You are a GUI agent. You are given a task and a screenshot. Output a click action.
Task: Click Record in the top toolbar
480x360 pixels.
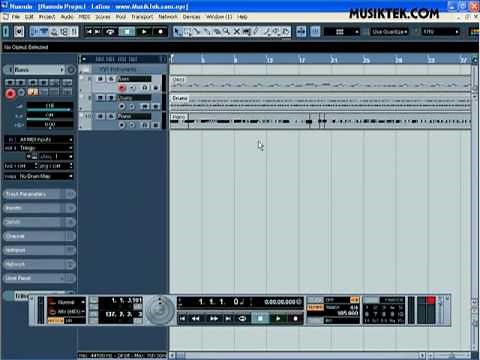pos(160,32)
